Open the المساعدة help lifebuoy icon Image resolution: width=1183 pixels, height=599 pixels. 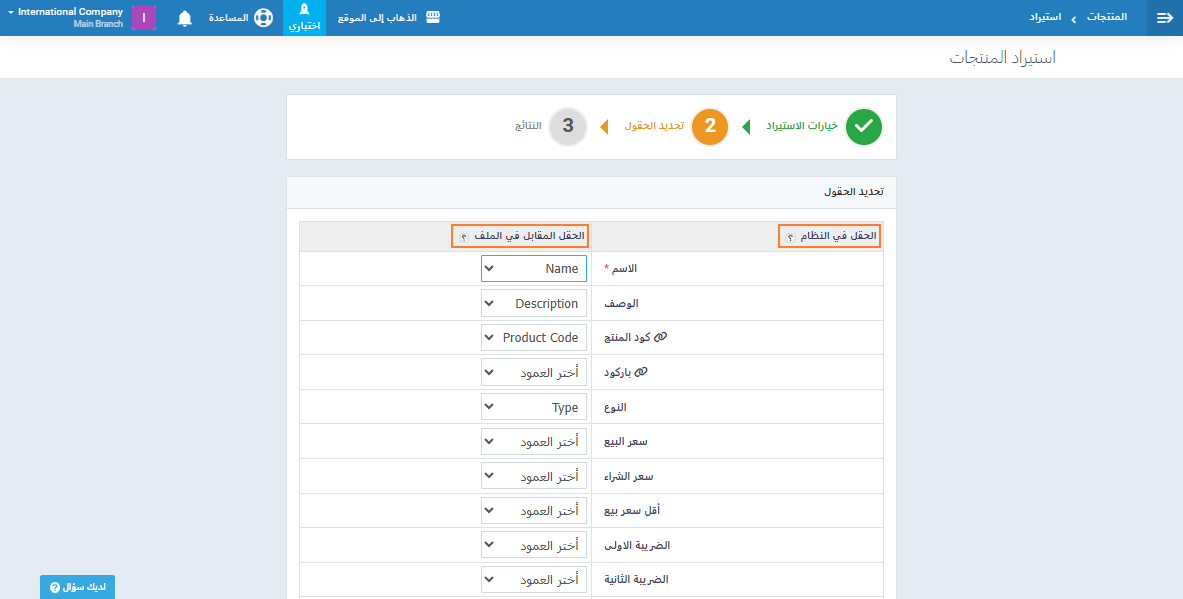(x=262, y=18)
